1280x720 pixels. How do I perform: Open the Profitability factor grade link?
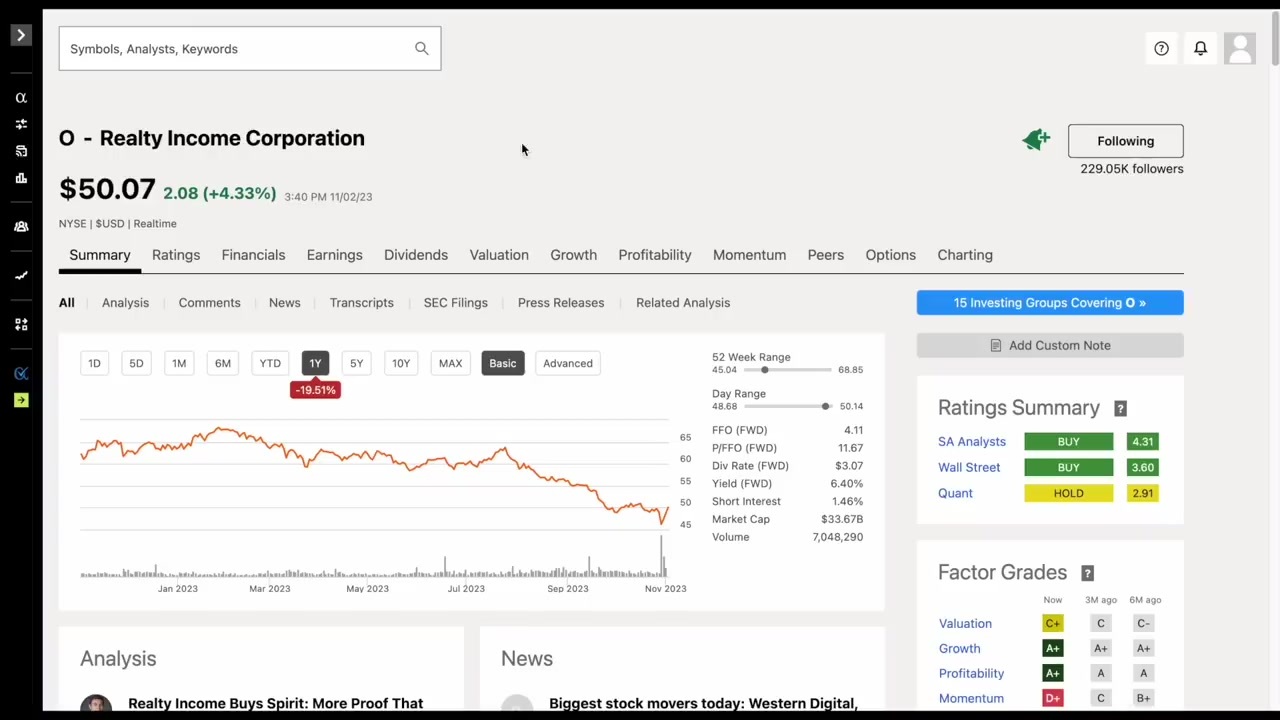[x=971, y=673]
